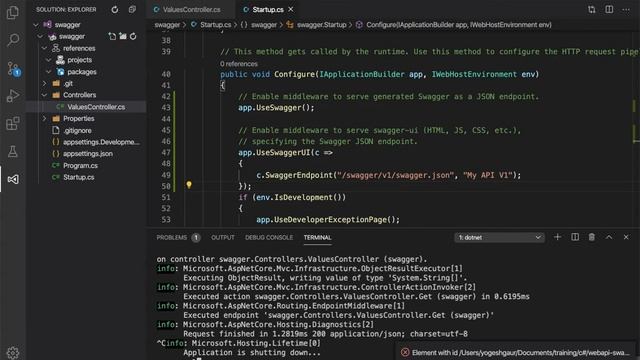
Task: Click 'app.UseDeveloperExceptionPage();' line
Action: 328,220
